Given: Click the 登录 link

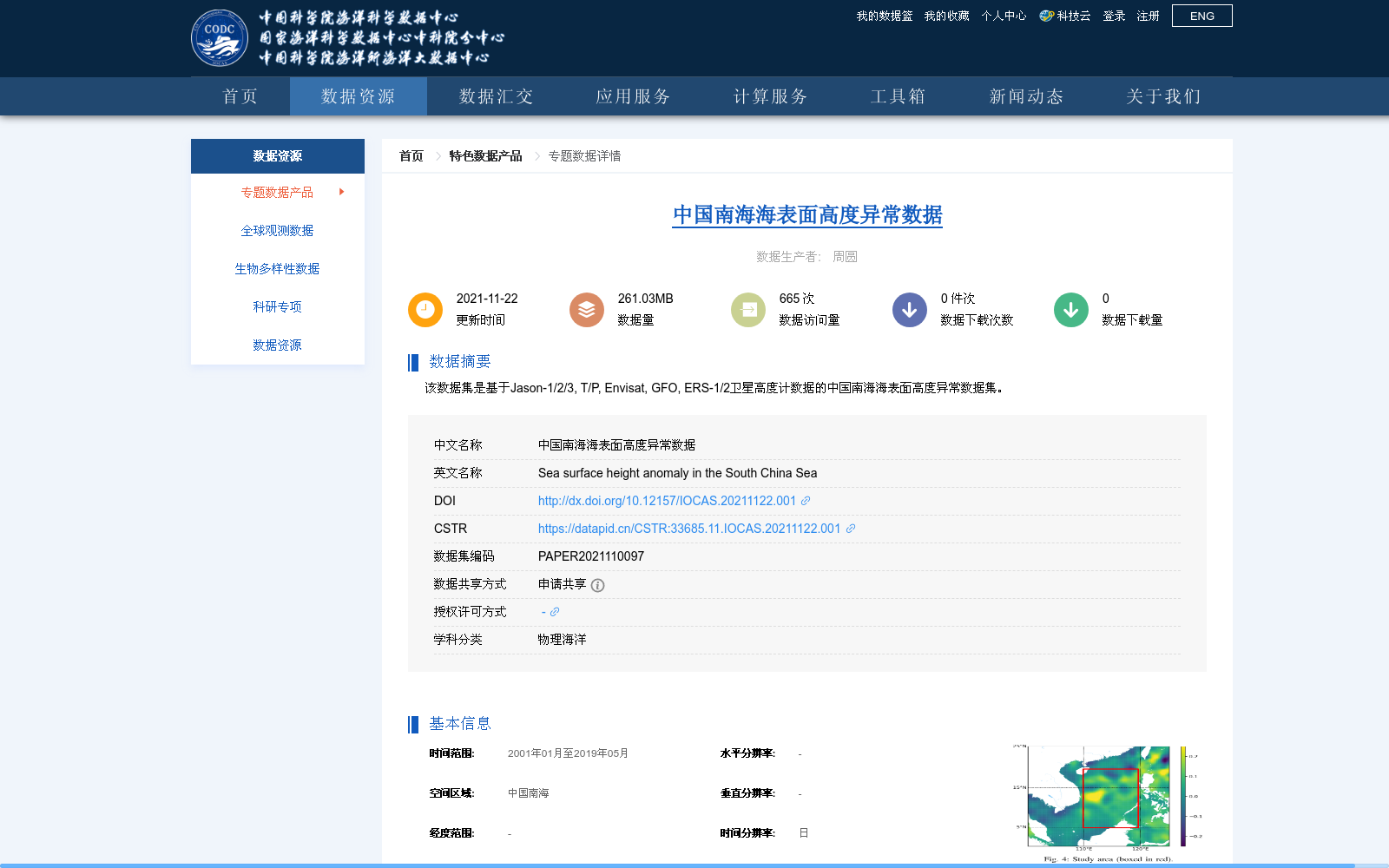Looking at the screenshot, I should click(x=1114, y=16).
